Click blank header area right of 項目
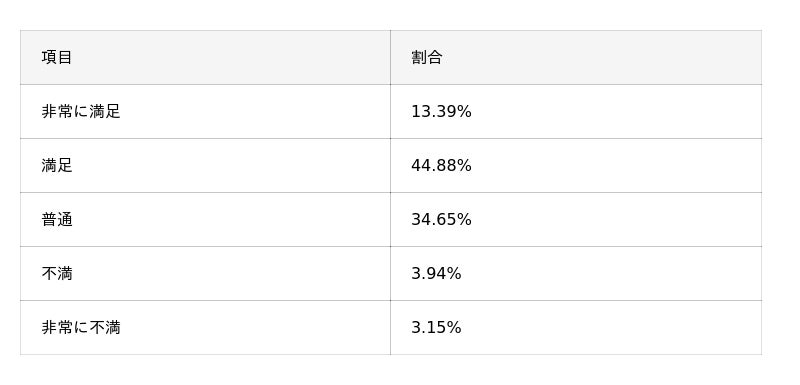 231,58
